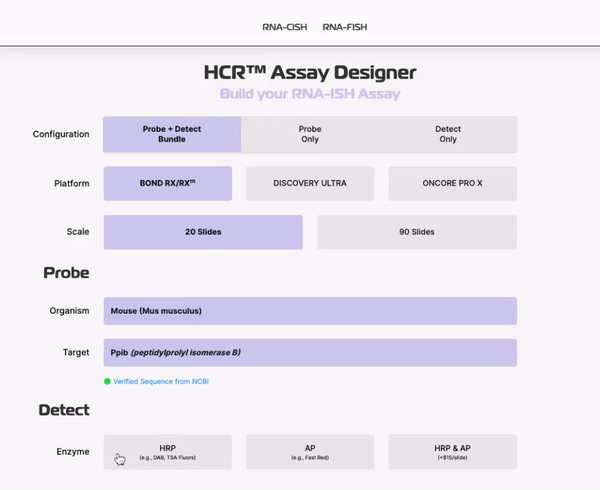
Task: Select AP enzyme option
Action: point(310,451)
